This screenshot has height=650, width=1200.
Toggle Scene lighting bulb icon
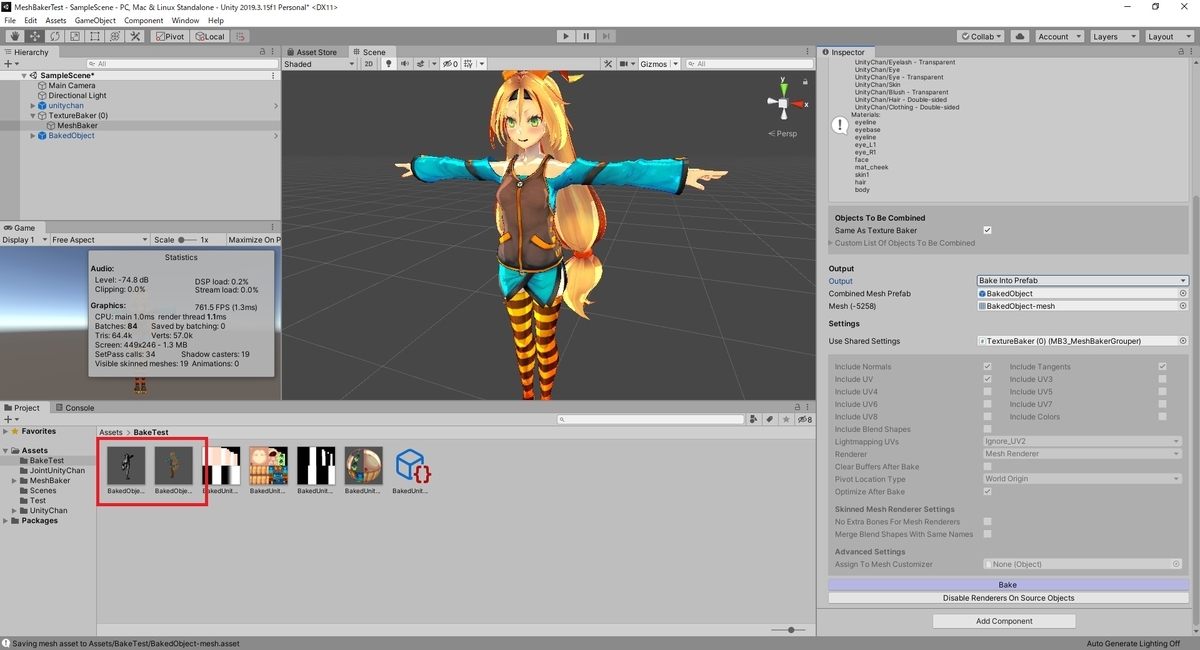tap(388, 64)
